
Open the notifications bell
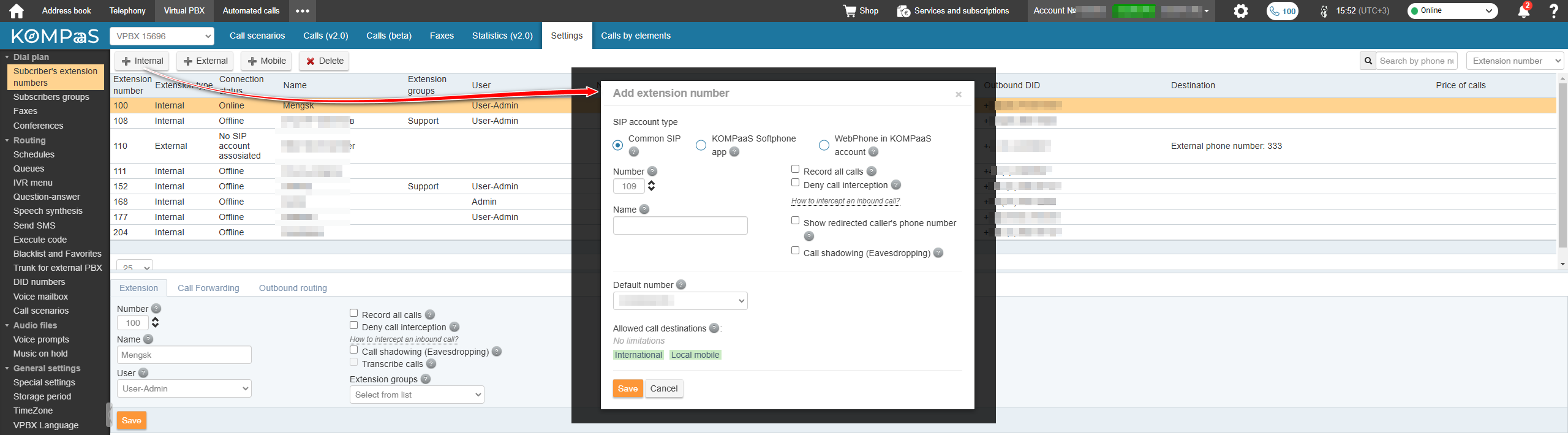click(1523, 11)
